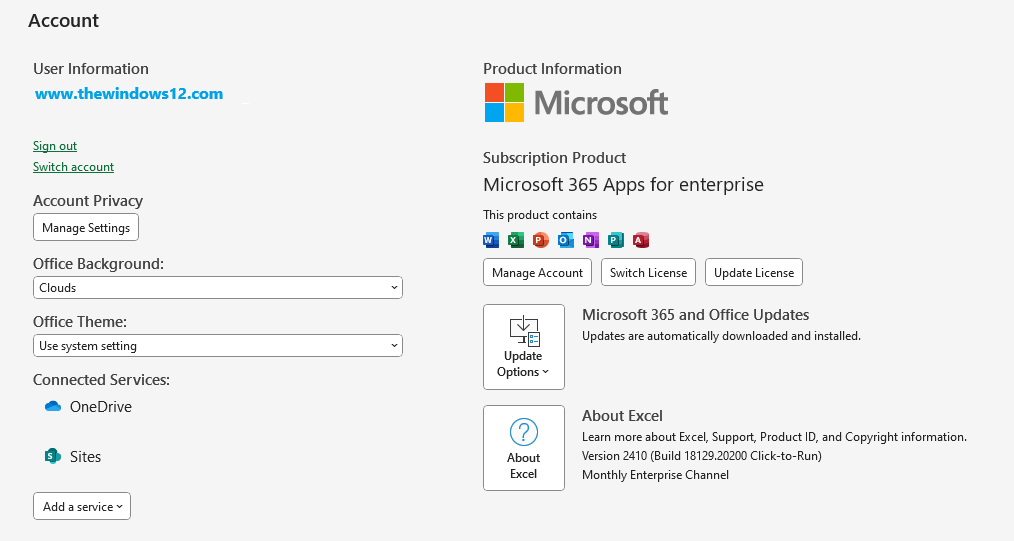Screen dimensions: 1014x541
Task: Open the Office Background dropdown
Action: click(218, 288)
